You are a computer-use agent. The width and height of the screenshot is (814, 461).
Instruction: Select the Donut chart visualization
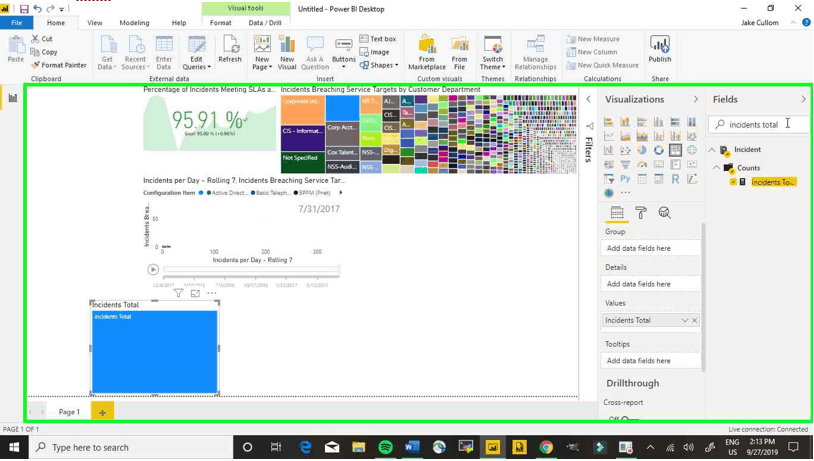658,150
